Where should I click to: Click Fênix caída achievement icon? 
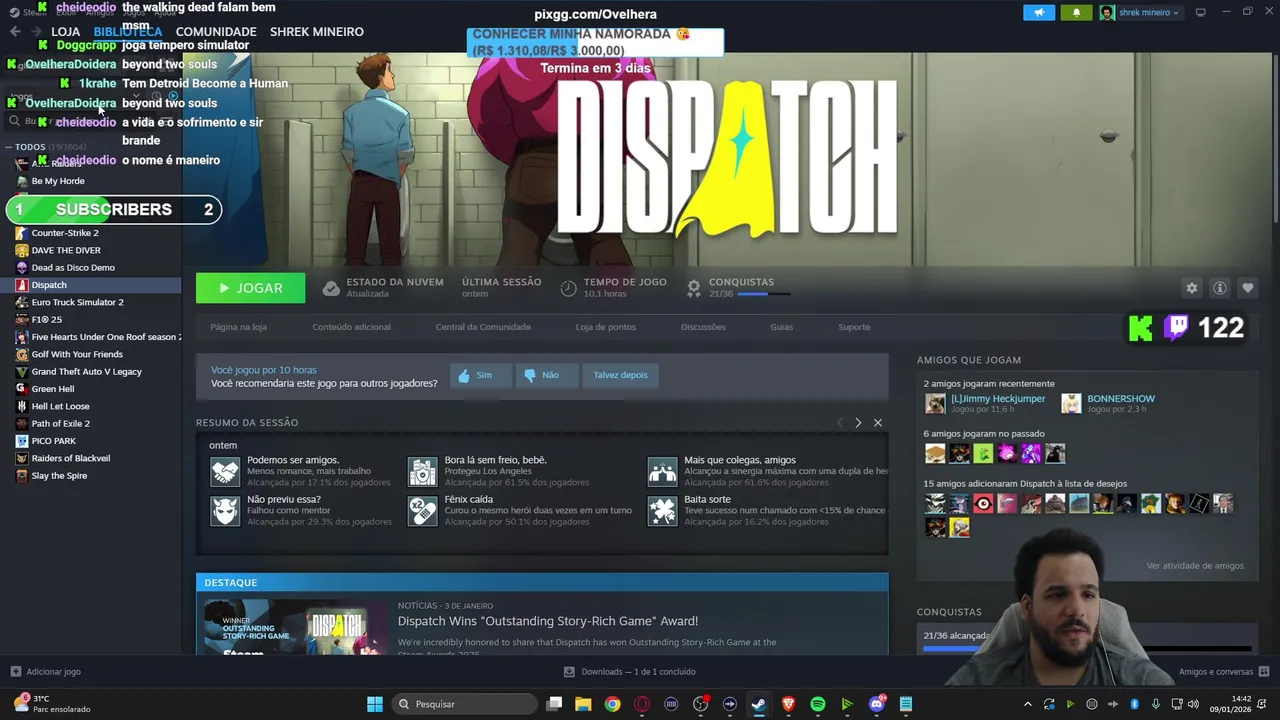423,510
